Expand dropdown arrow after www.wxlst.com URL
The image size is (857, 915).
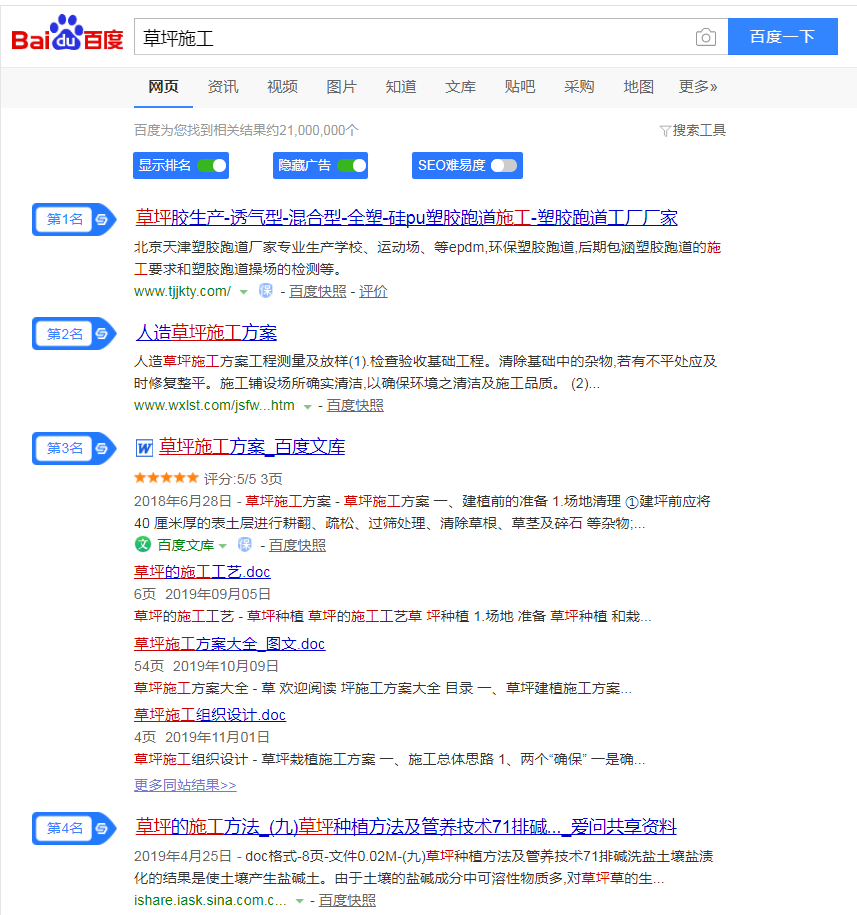coord(307,407)
